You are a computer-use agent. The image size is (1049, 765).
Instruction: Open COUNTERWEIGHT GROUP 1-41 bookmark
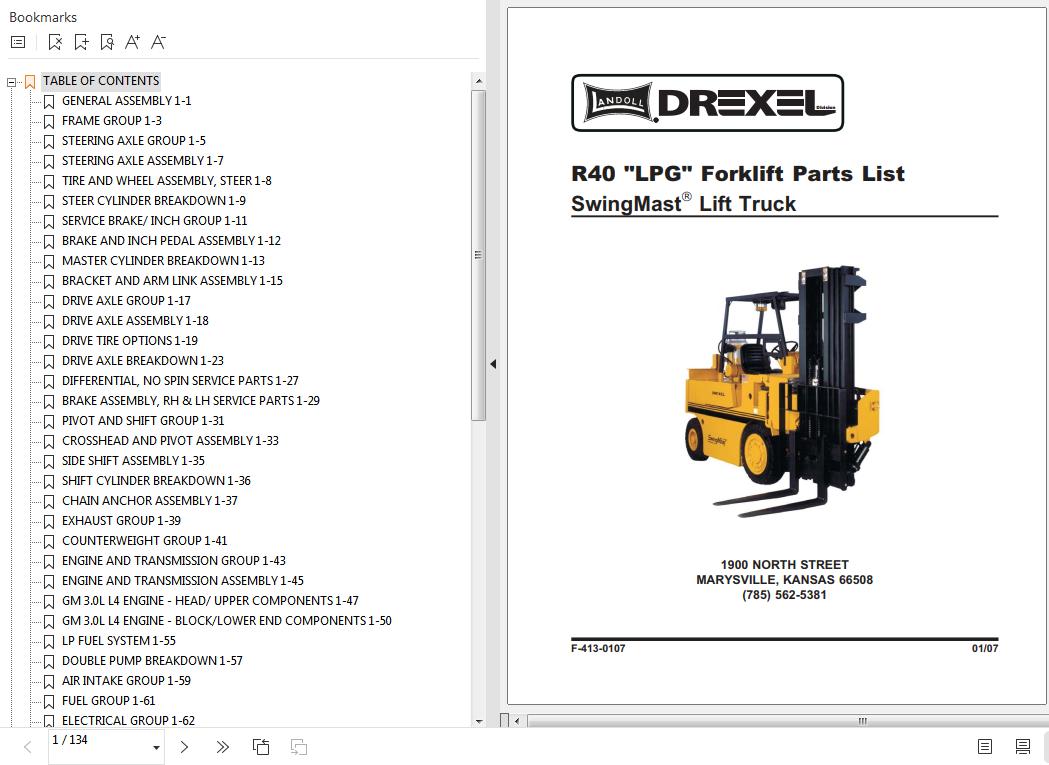point(145,541)
